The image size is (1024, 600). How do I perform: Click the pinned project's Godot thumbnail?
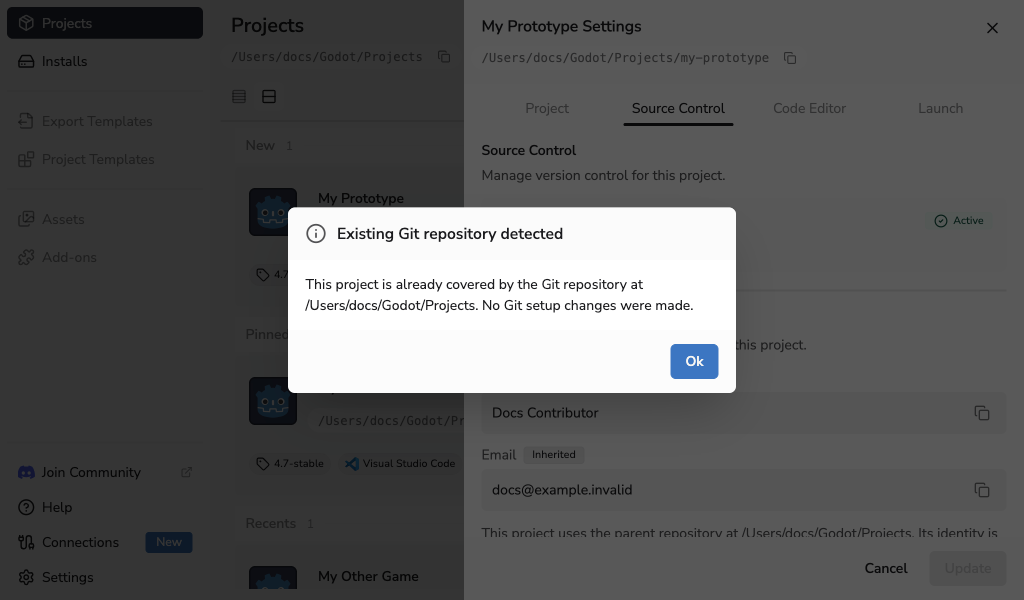coord(273,401)
